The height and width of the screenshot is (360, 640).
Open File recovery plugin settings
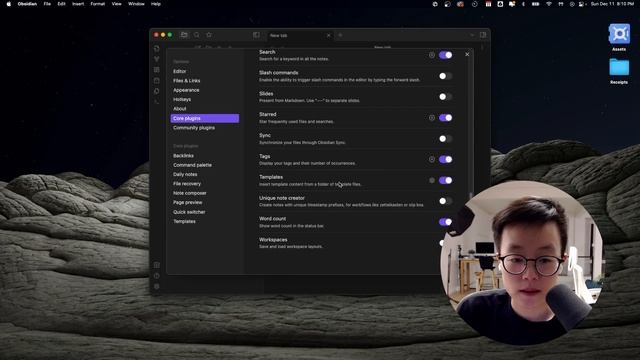pos(205,184)
